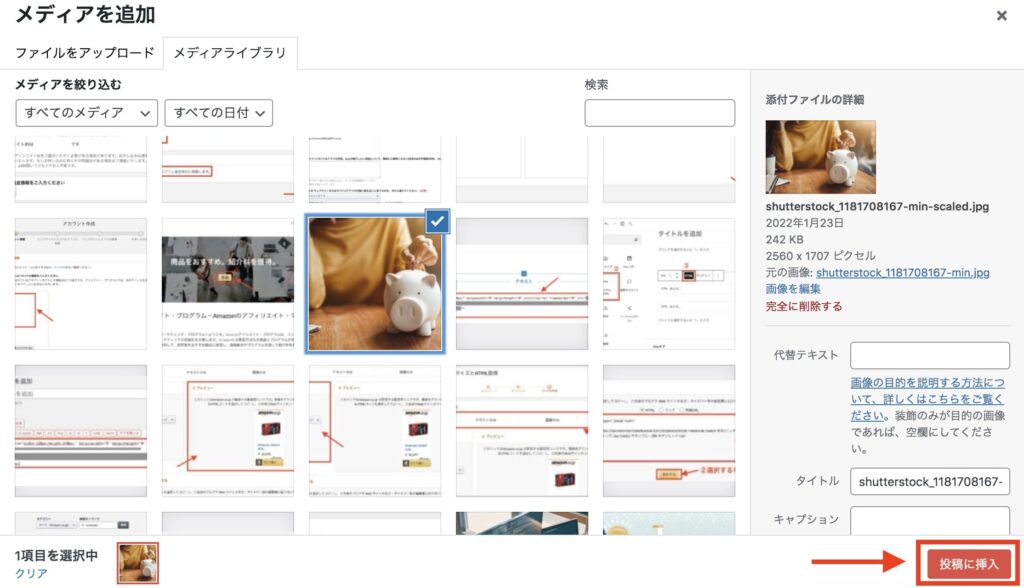
Task: Click 完全に削除する to delete the file
Action: [x=804, y=306]
